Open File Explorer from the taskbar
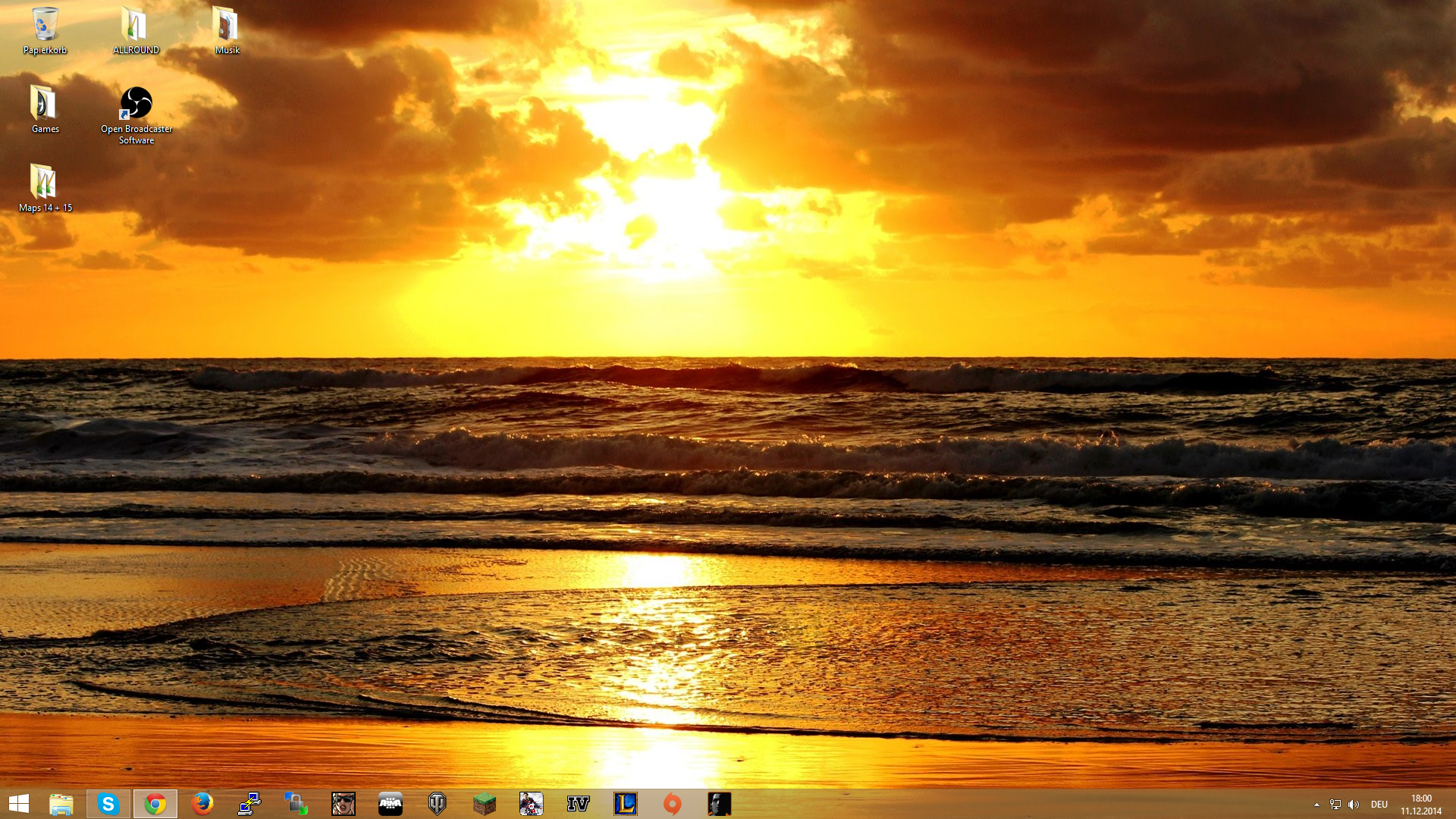 [x=61, y=804]
